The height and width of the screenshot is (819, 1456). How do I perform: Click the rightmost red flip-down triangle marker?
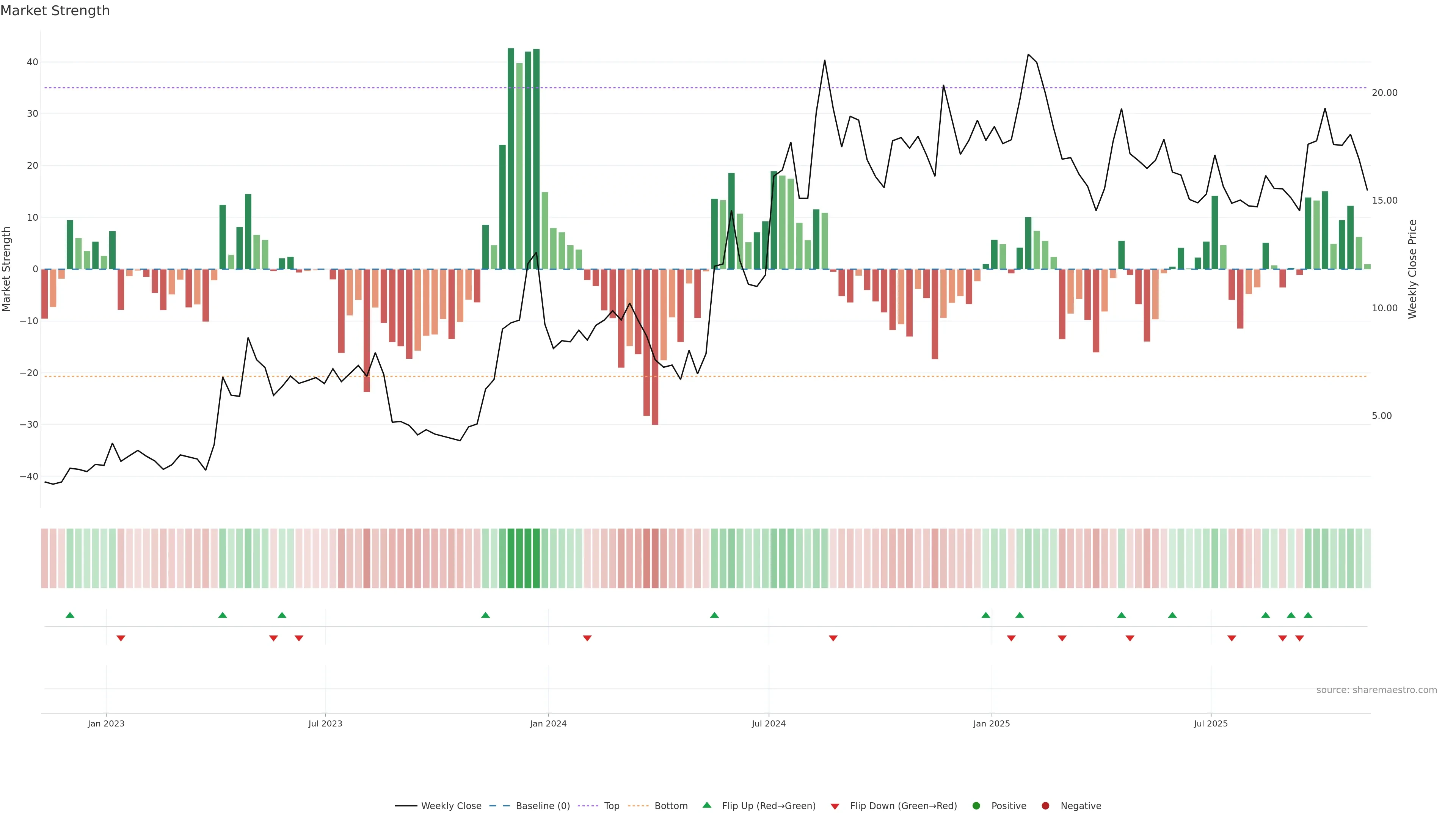tap(1299, 638)
